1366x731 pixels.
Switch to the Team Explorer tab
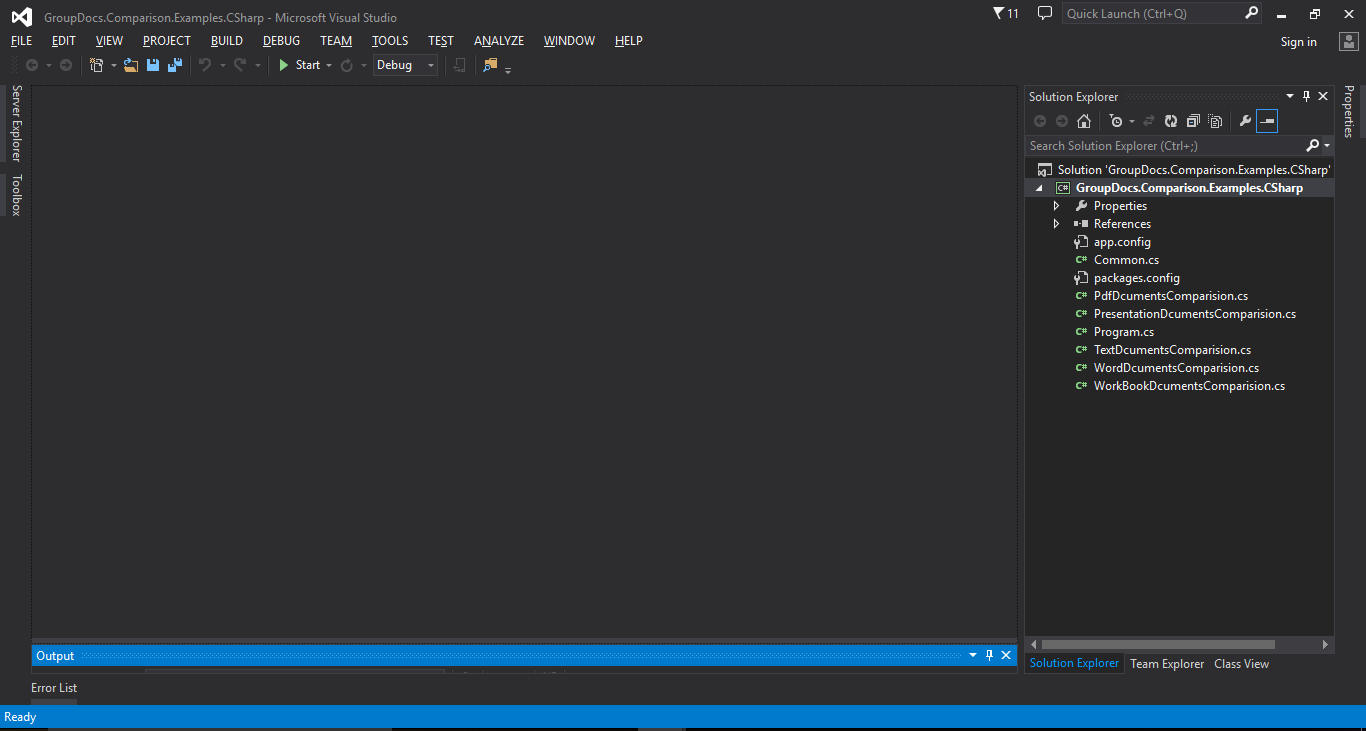tap(1167, 664)
